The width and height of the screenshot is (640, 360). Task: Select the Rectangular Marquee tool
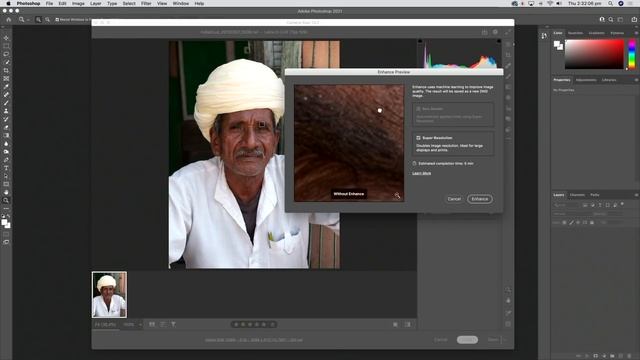6,46
